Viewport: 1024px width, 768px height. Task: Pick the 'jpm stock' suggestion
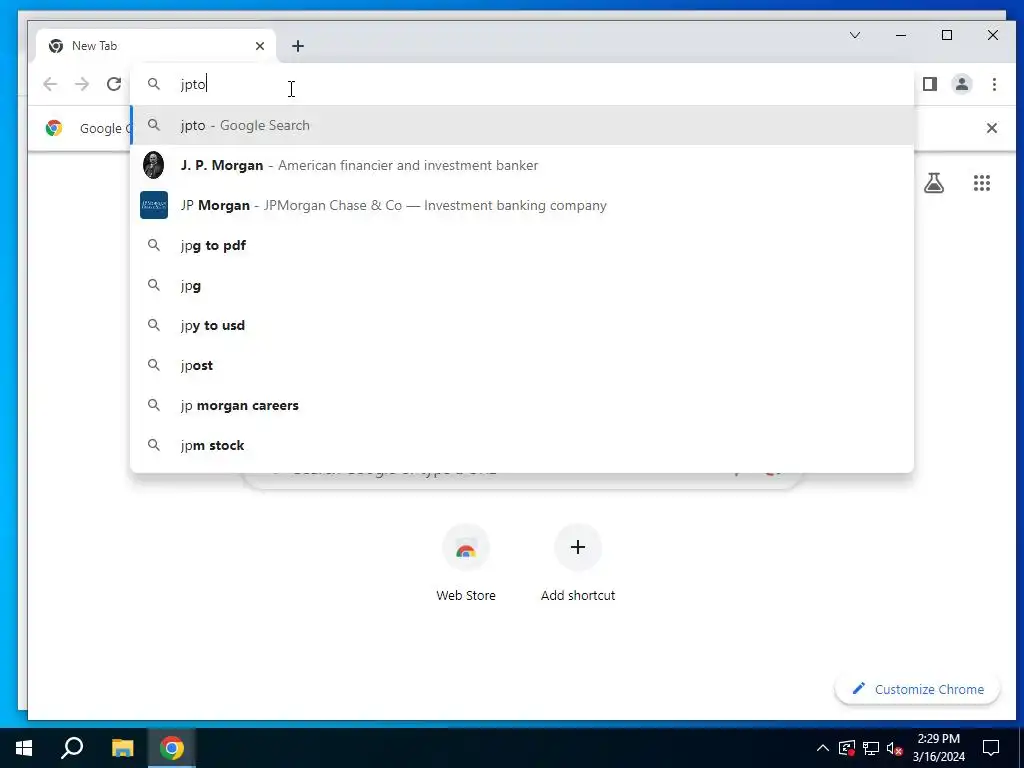[x=522, y=445]
